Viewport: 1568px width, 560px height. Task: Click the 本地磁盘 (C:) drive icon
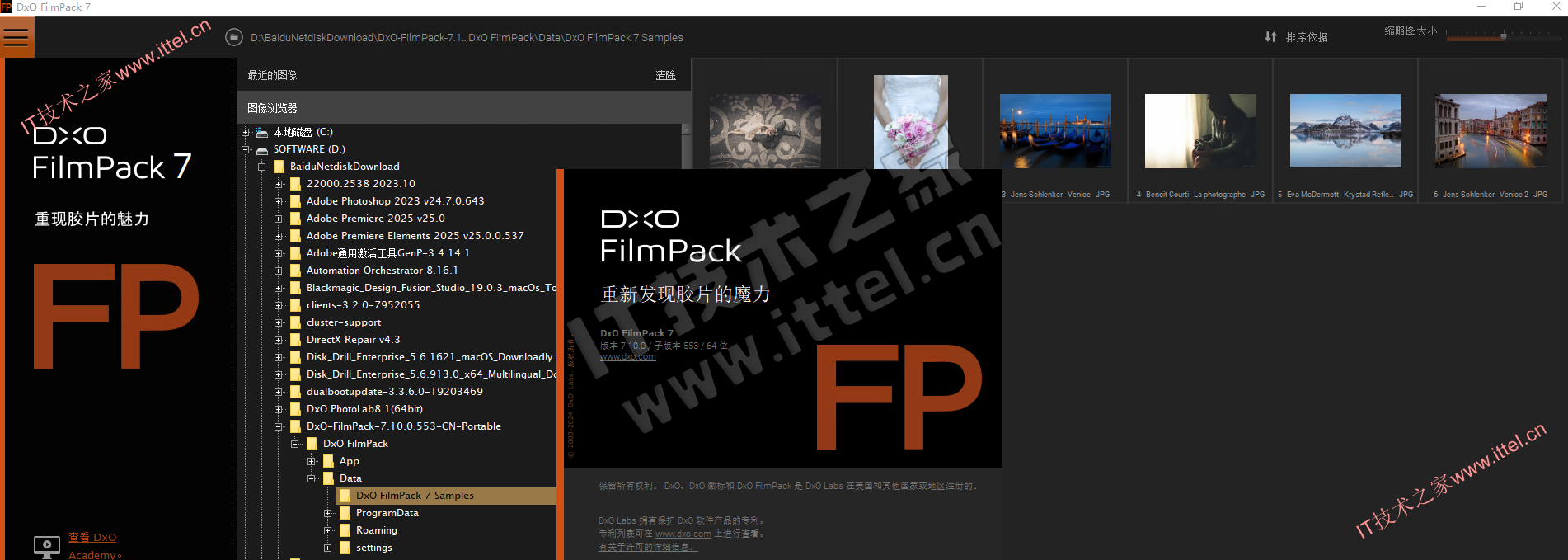point(262,132)
